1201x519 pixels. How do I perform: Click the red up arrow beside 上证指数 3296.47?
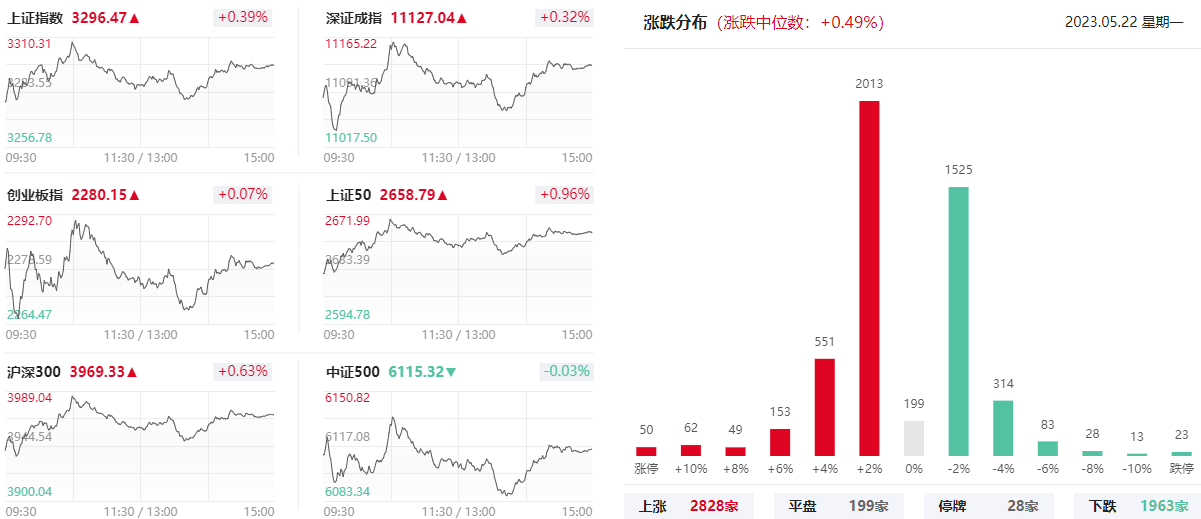[135, 18]
